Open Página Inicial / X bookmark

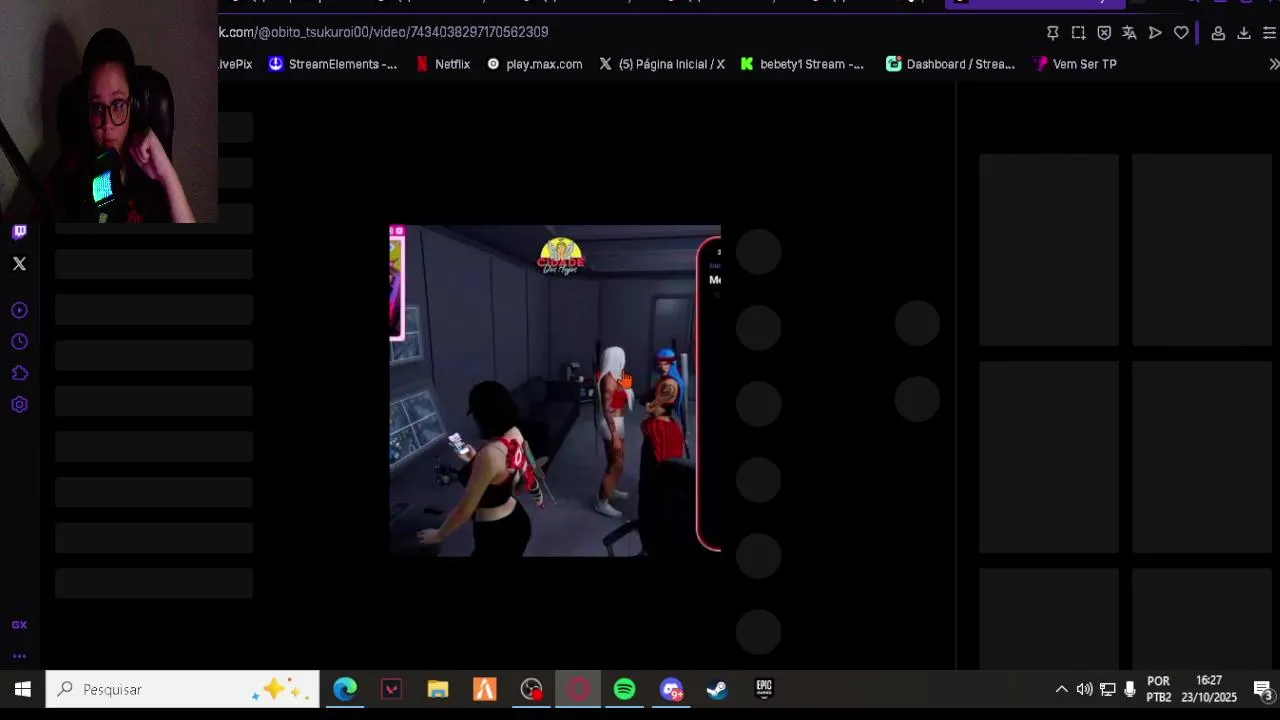click(x=661, y=64)
